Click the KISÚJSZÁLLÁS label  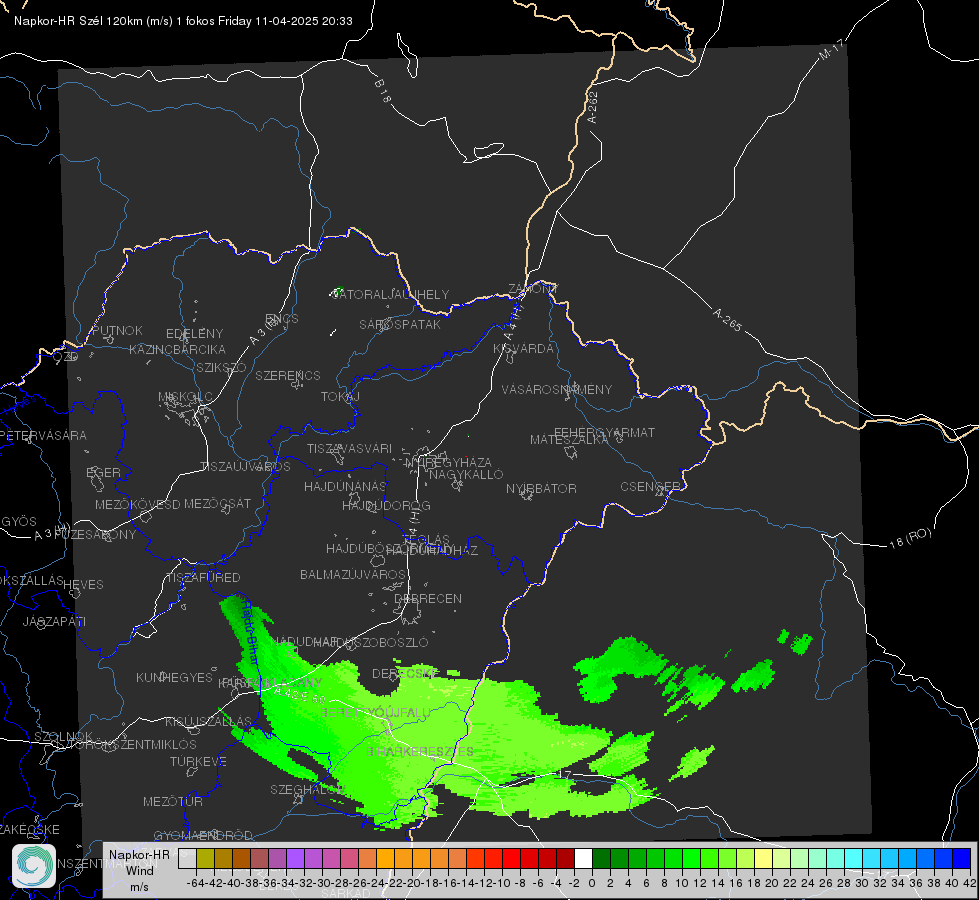(x=208, y=721)
